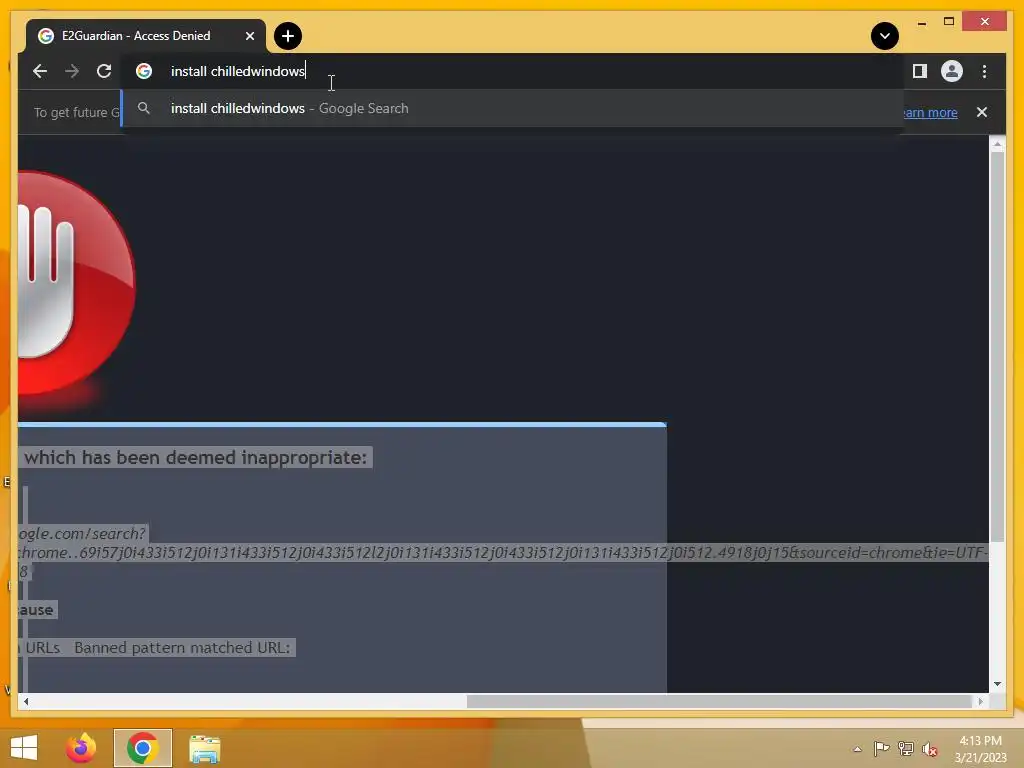The height and width of the screenshot is (768, 1024).
Task: Click the search magnifier in suggestion row
Action: point(144,108)
